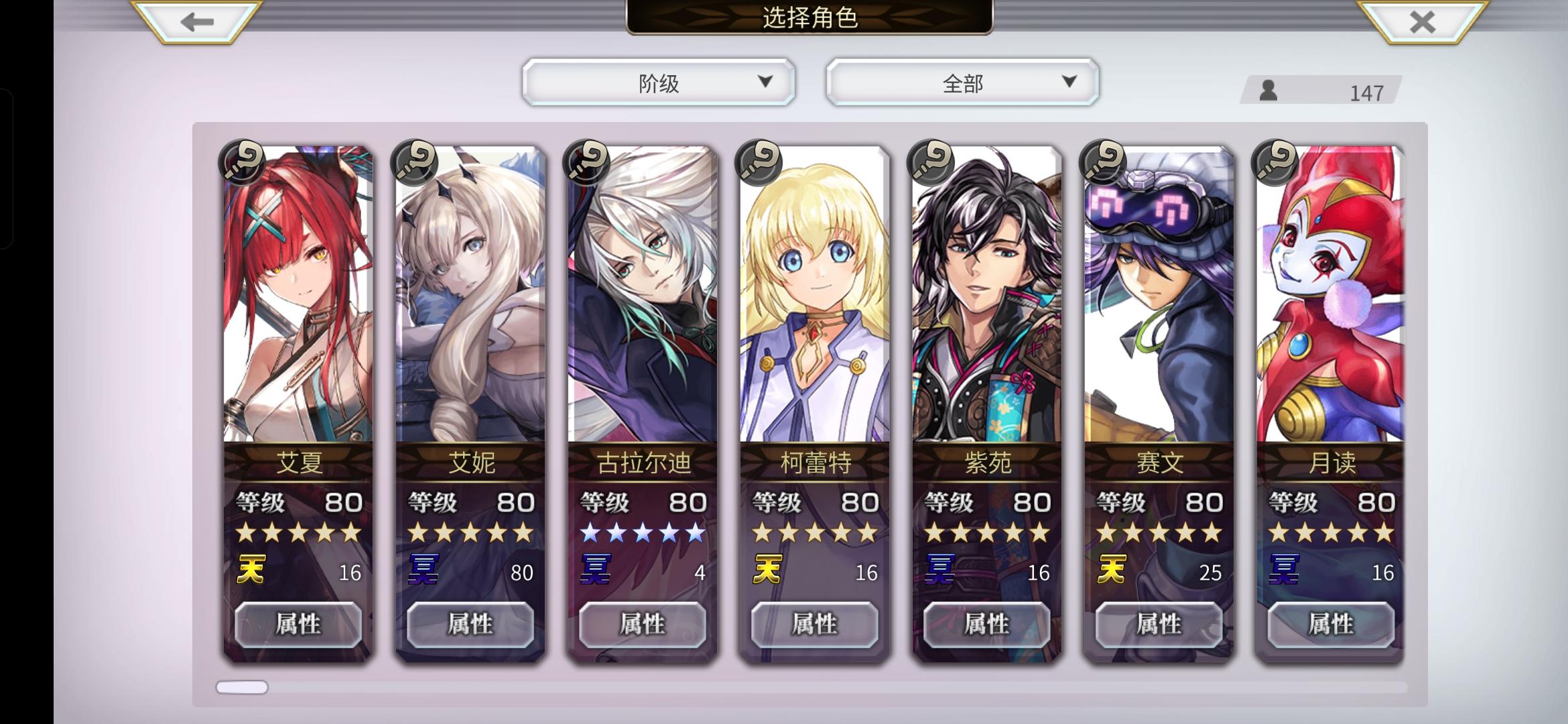Click the staff weapon icon on 月读
This screenshot has width=1568, height=724.
[1275, 162]
